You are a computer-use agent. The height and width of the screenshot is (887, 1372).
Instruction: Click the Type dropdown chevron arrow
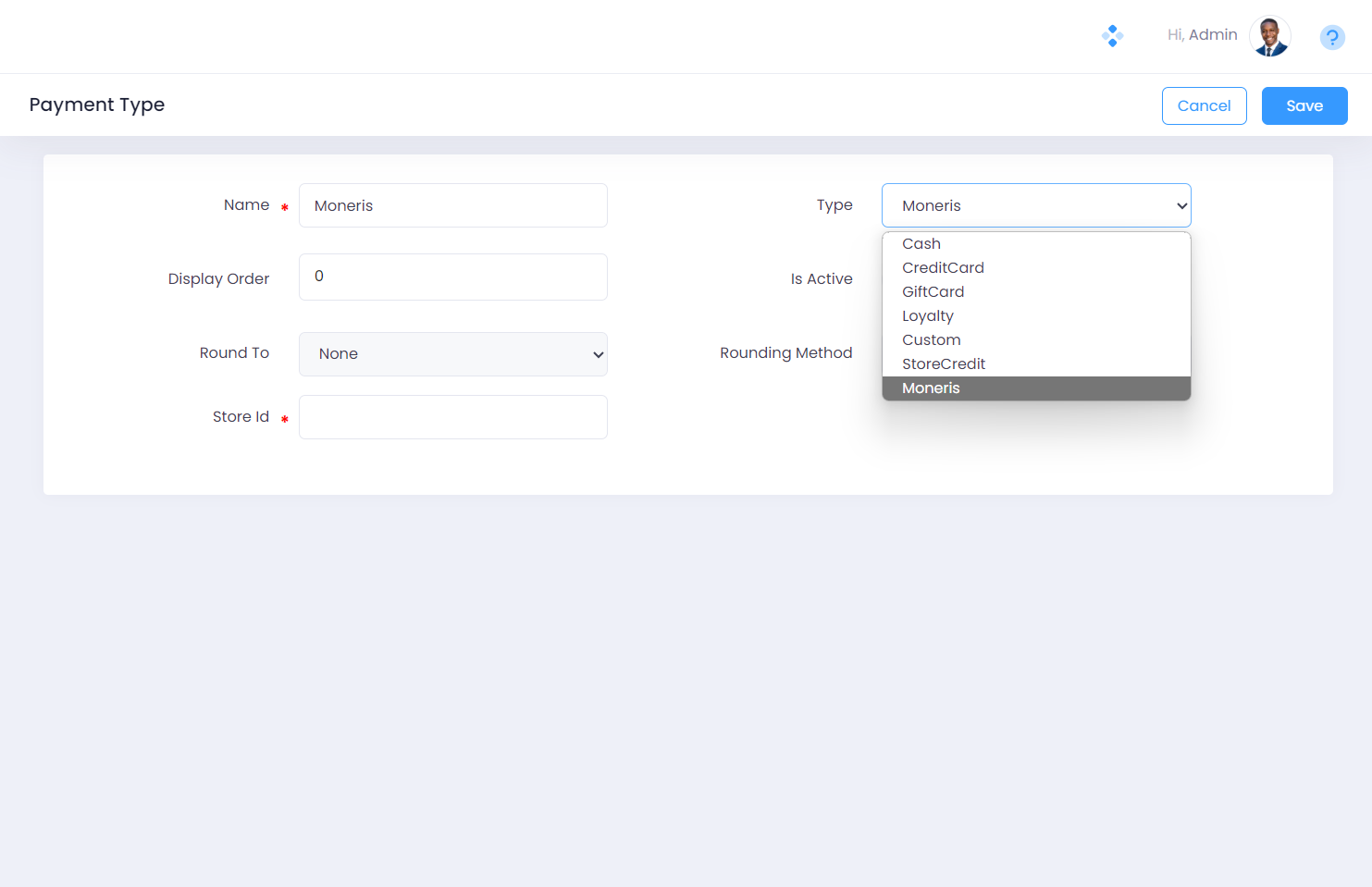point(1181,206)
